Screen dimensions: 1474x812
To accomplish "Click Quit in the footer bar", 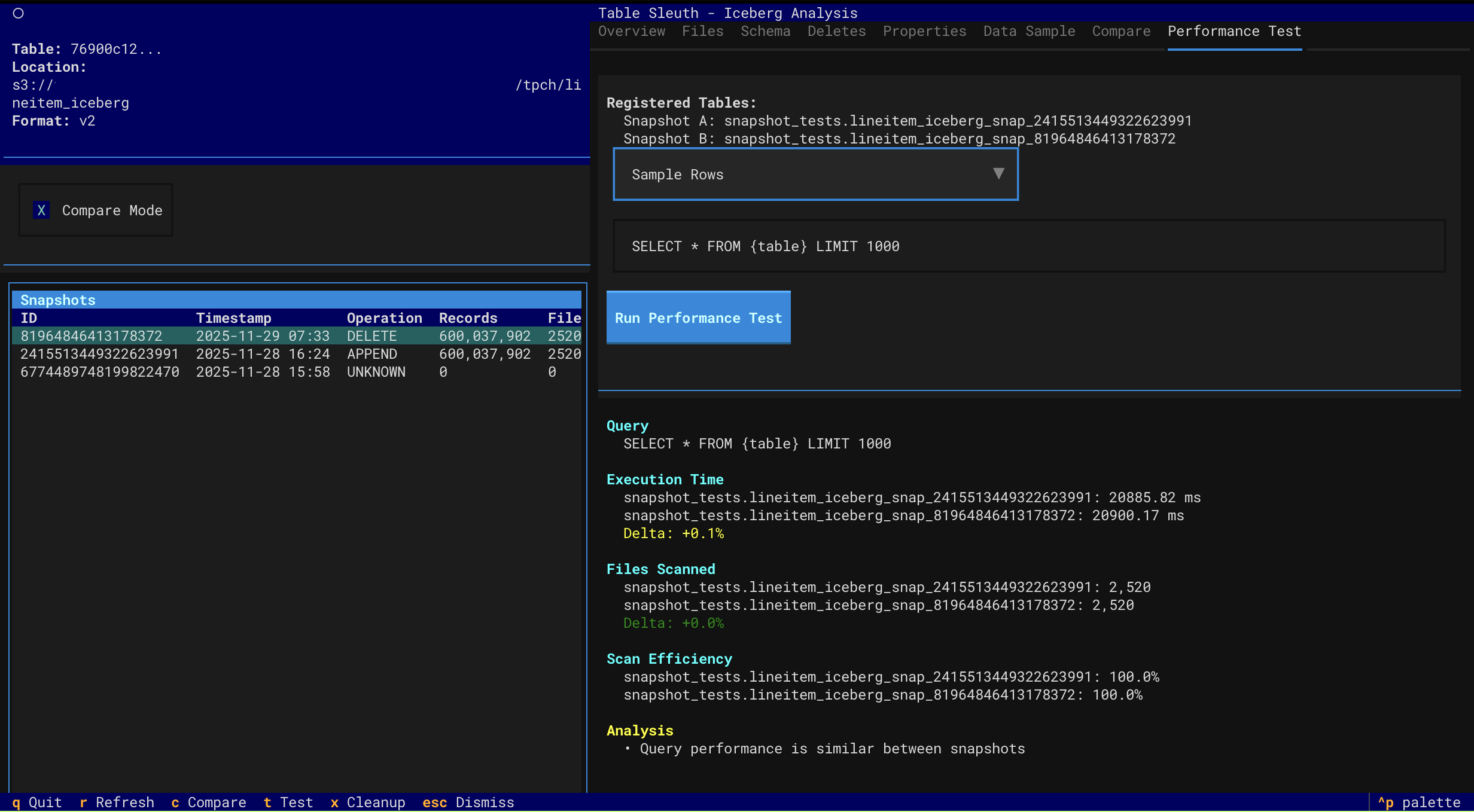I will pos(37,802).
